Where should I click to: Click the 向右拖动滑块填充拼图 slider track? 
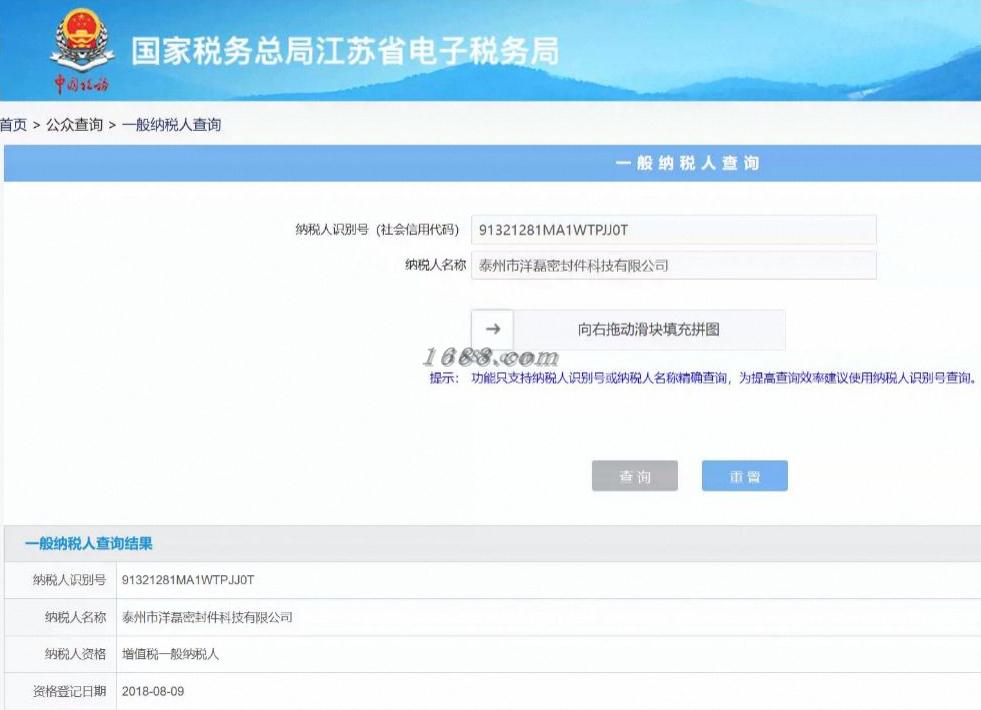[x=649, y=329]
